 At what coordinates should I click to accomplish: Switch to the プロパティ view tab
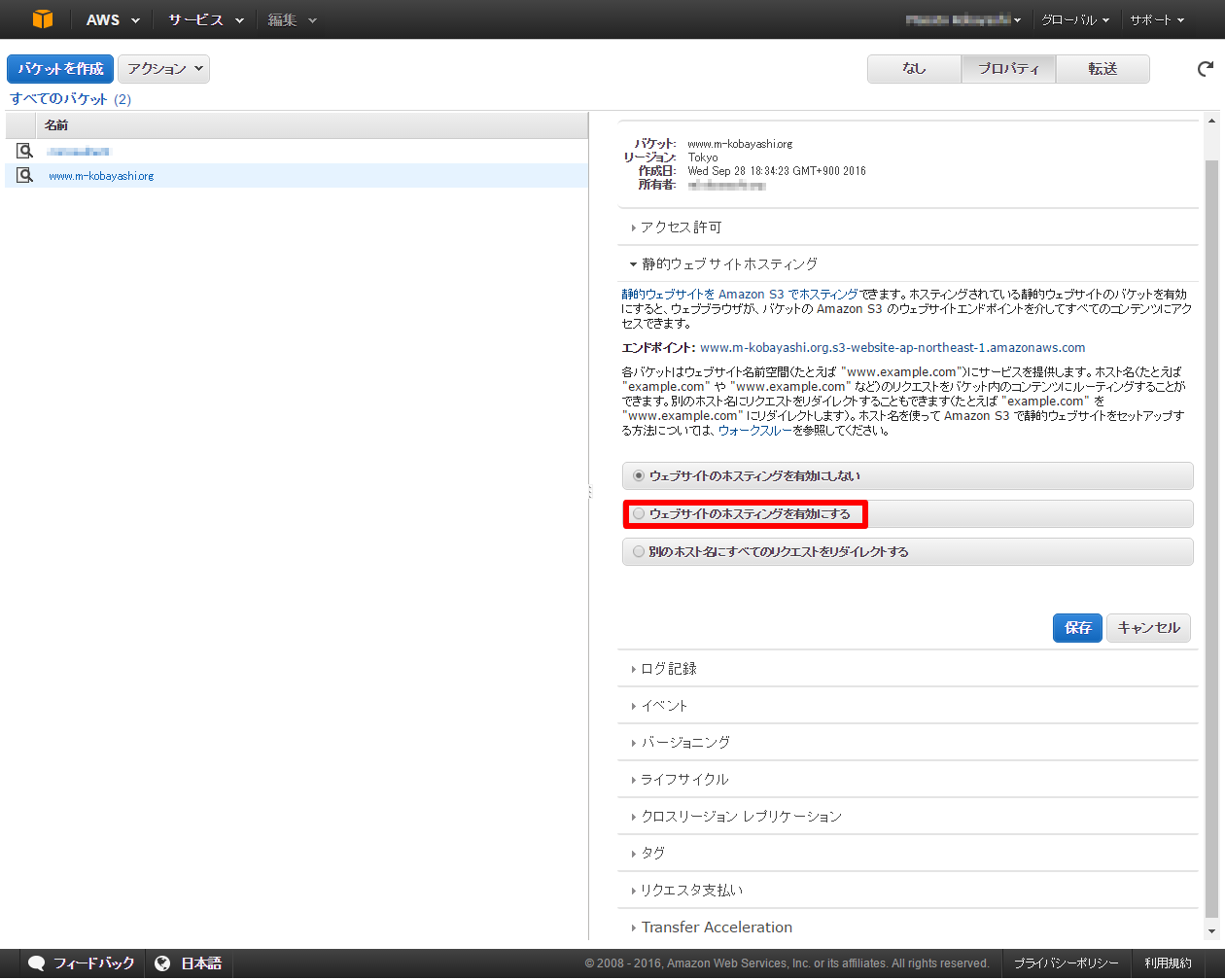tap(1008, 69)
